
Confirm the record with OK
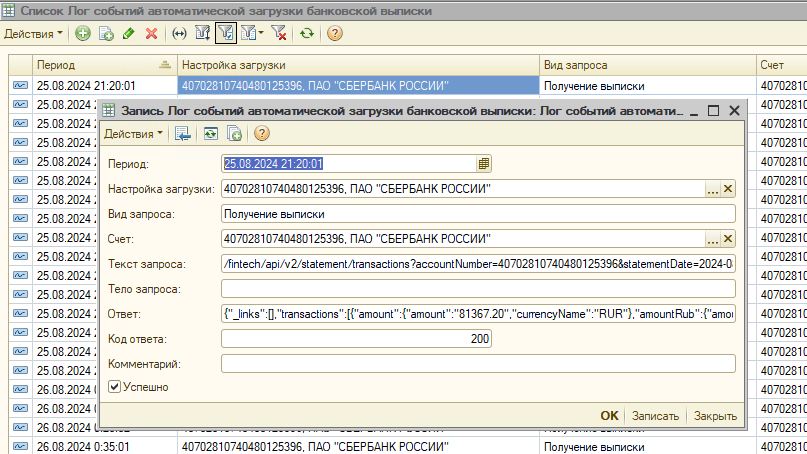click(x=609, y=416)
